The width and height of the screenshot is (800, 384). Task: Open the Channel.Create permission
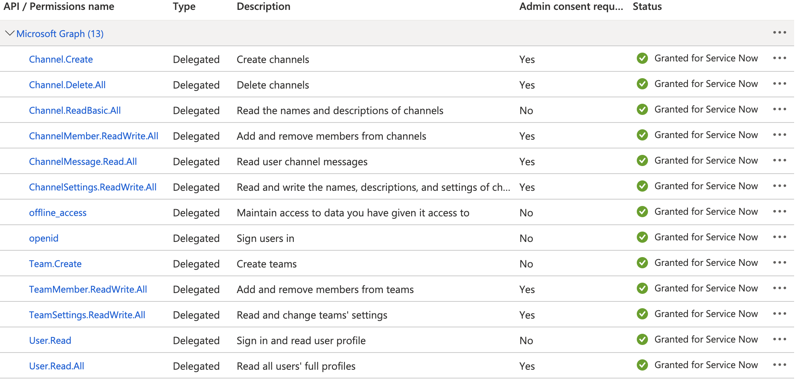click(x=61, y=59)
